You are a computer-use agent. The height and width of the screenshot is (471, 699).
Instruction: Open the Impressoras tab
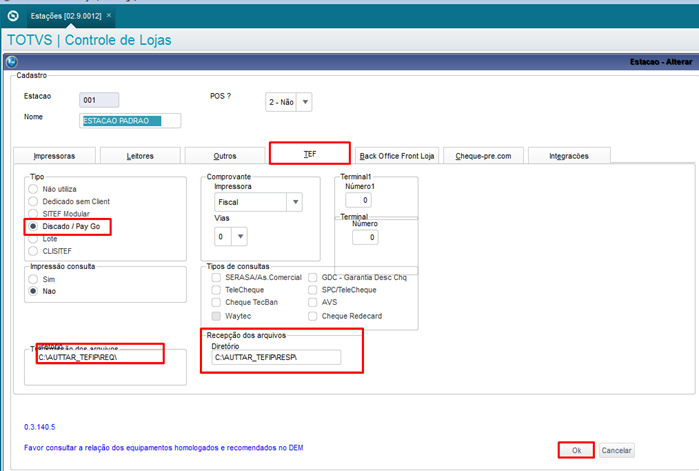pyautogui.click(x=54, y=156)
